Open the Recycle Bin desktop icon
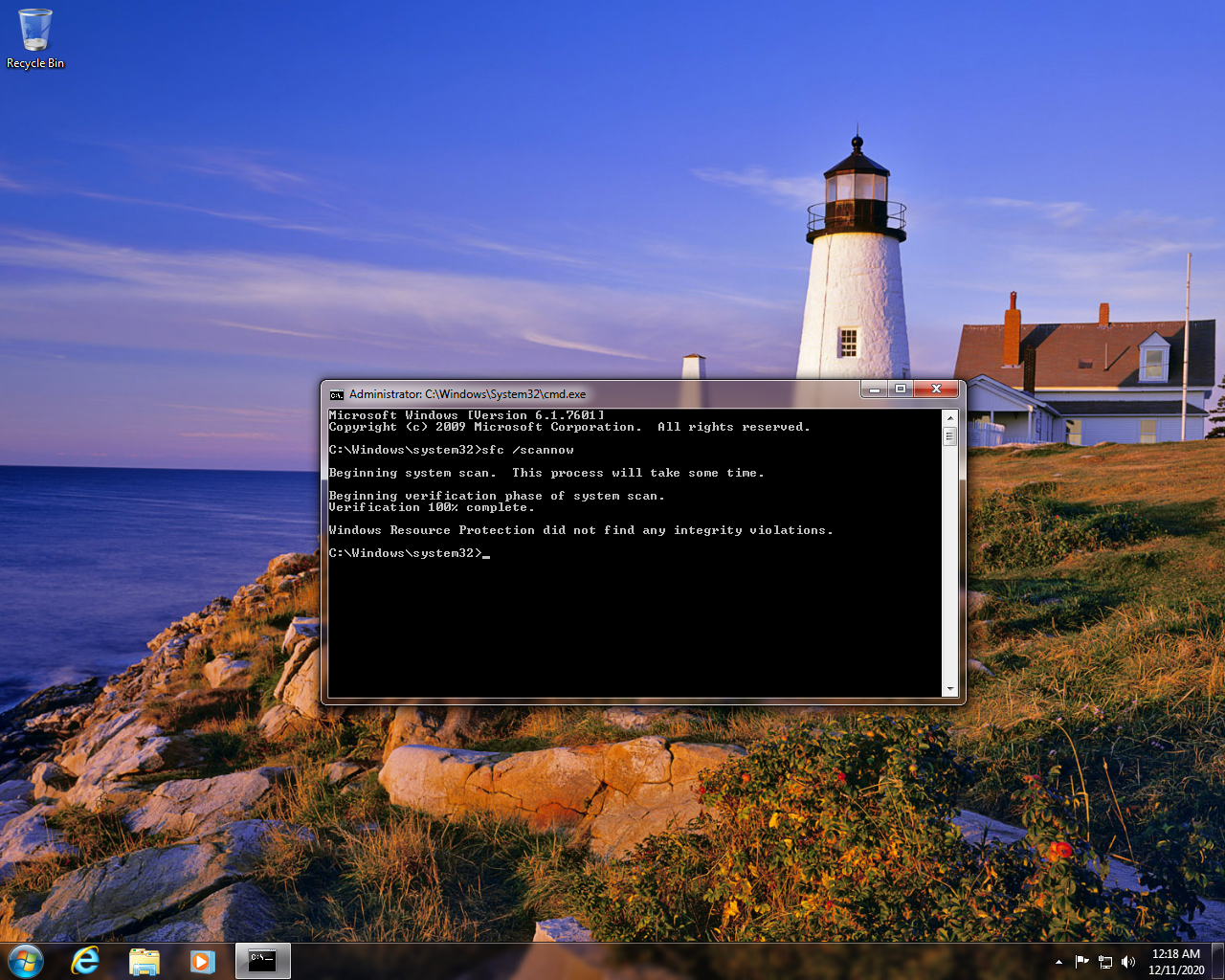This screenshot has width=1225, height=980. click(35, 39)
